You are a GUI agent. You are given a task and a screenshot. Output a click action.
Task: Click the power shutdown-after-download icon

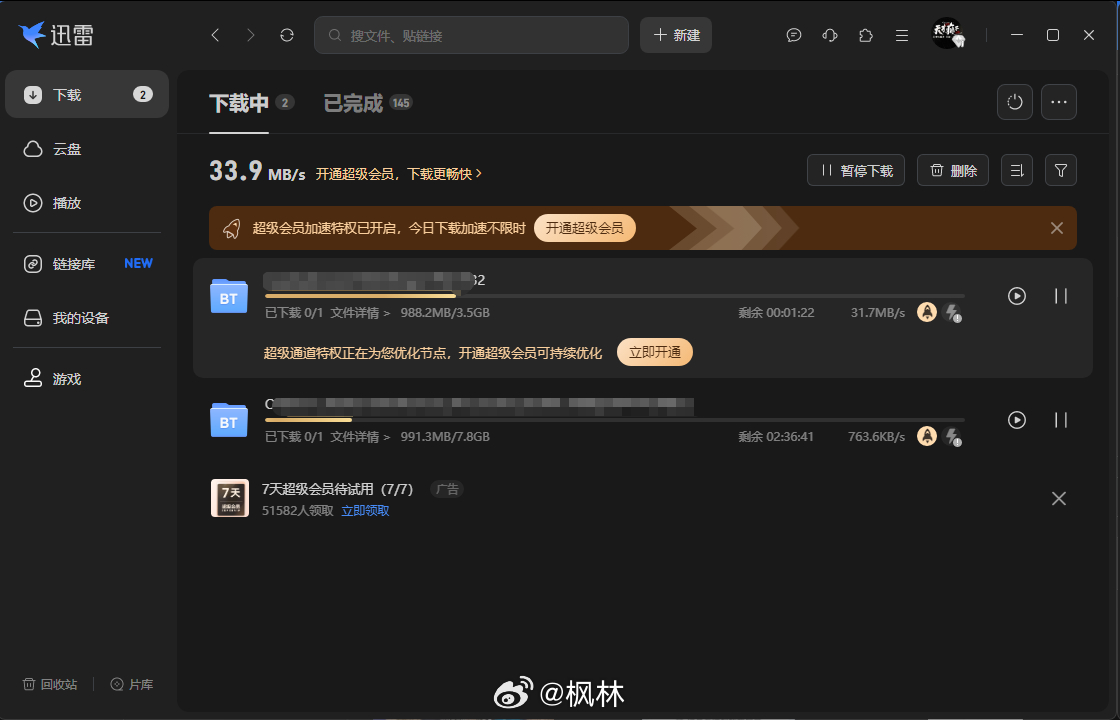(x=1015, y=102)
